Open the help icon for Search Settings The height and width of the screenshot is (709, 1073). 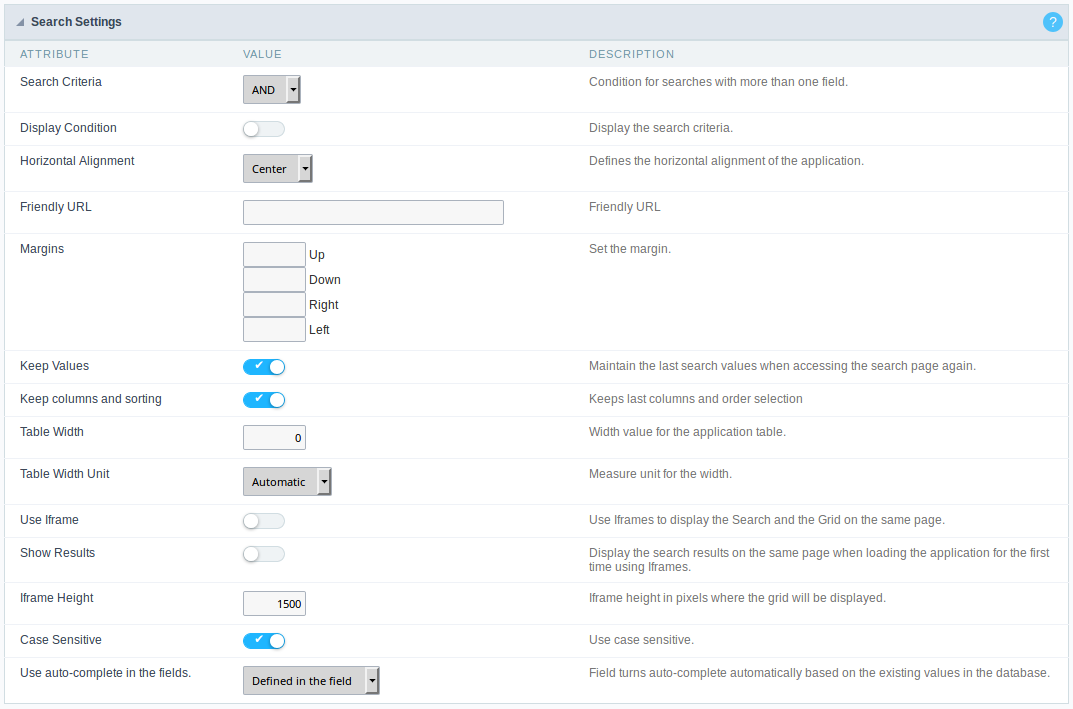tap(1052, 21)
